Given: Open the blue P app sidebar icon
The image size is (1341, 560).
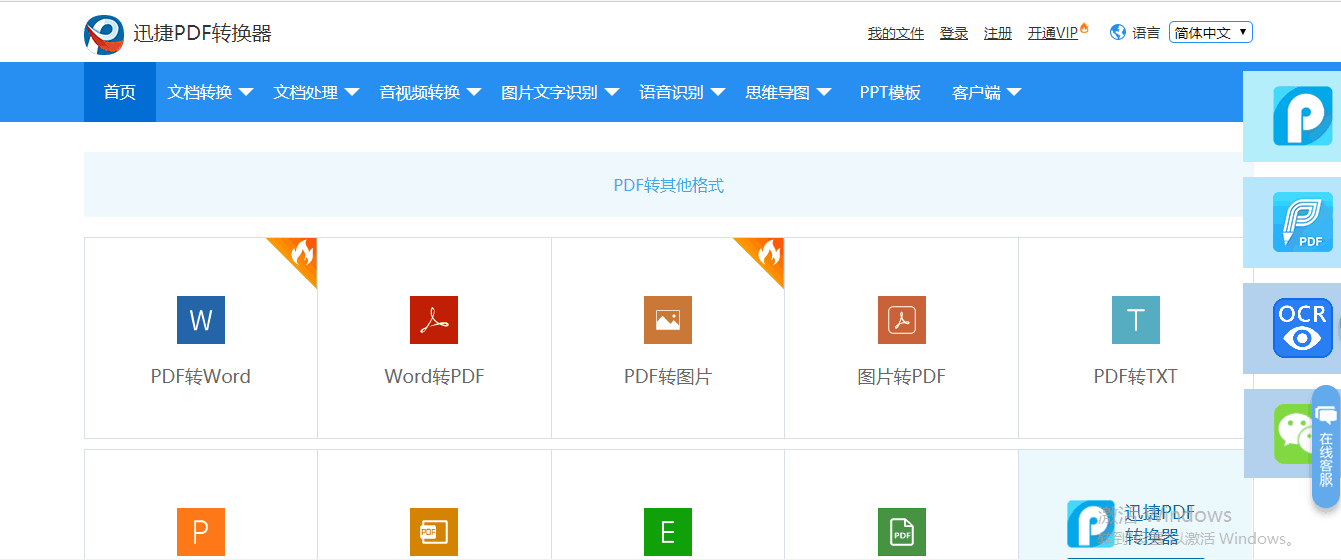Looking at the screenshot, I should 1303,116.
